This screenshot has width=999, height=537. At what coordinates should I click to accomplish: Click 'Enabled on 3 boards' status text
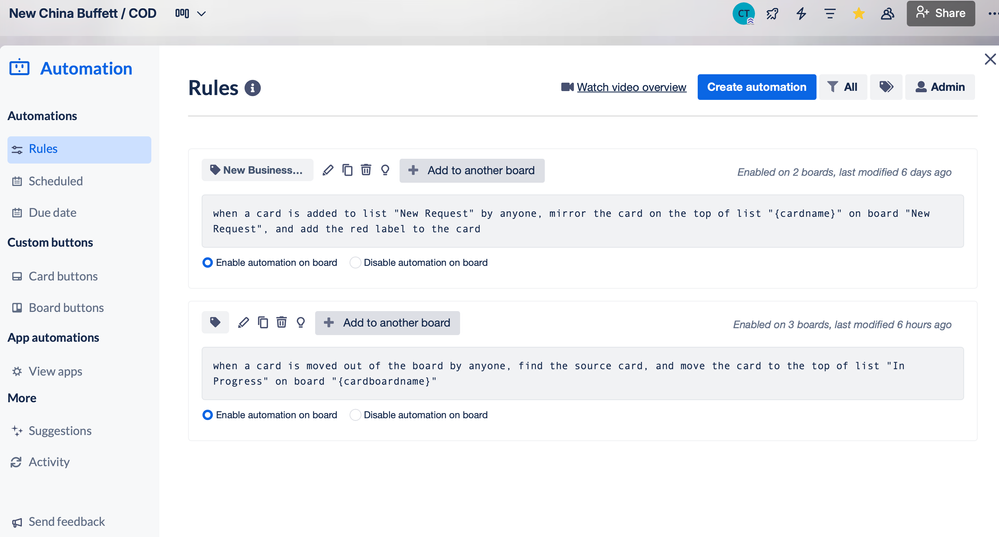pyautogui.click(x=842, y=324)
